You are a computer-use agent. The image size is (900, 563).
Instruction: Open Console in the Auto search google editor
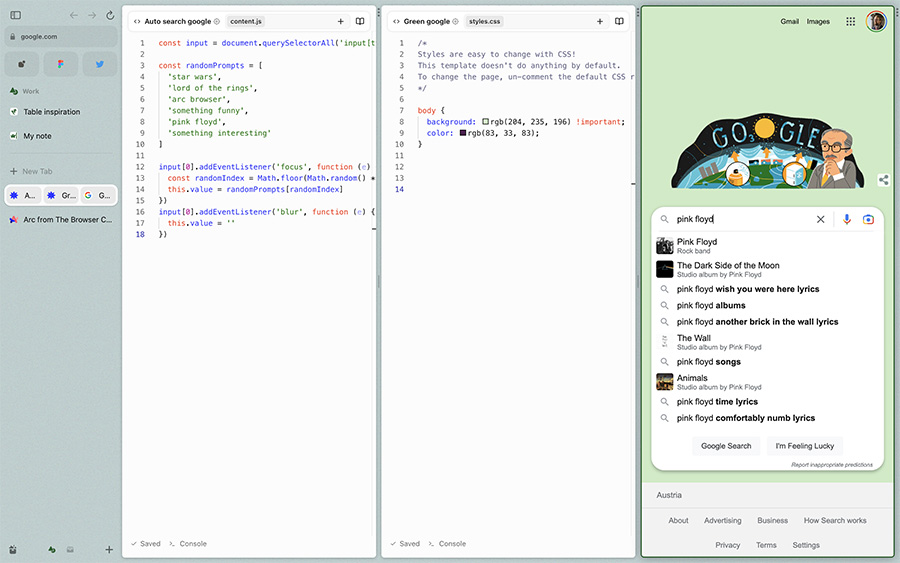[188, 543]
